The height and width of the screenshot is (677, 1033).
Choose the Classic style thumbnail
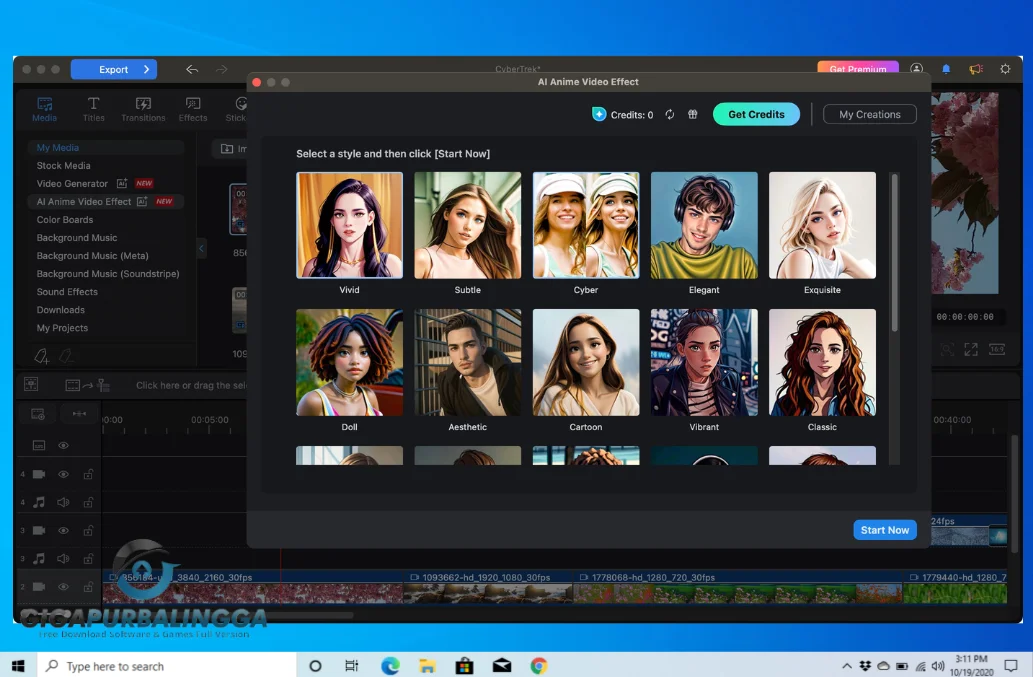[822, 362]
